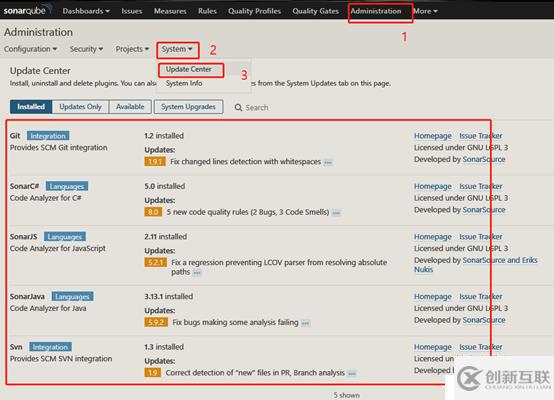Click the Git plugin name
This screenshot has height=400, width=554.
(15, 136)
